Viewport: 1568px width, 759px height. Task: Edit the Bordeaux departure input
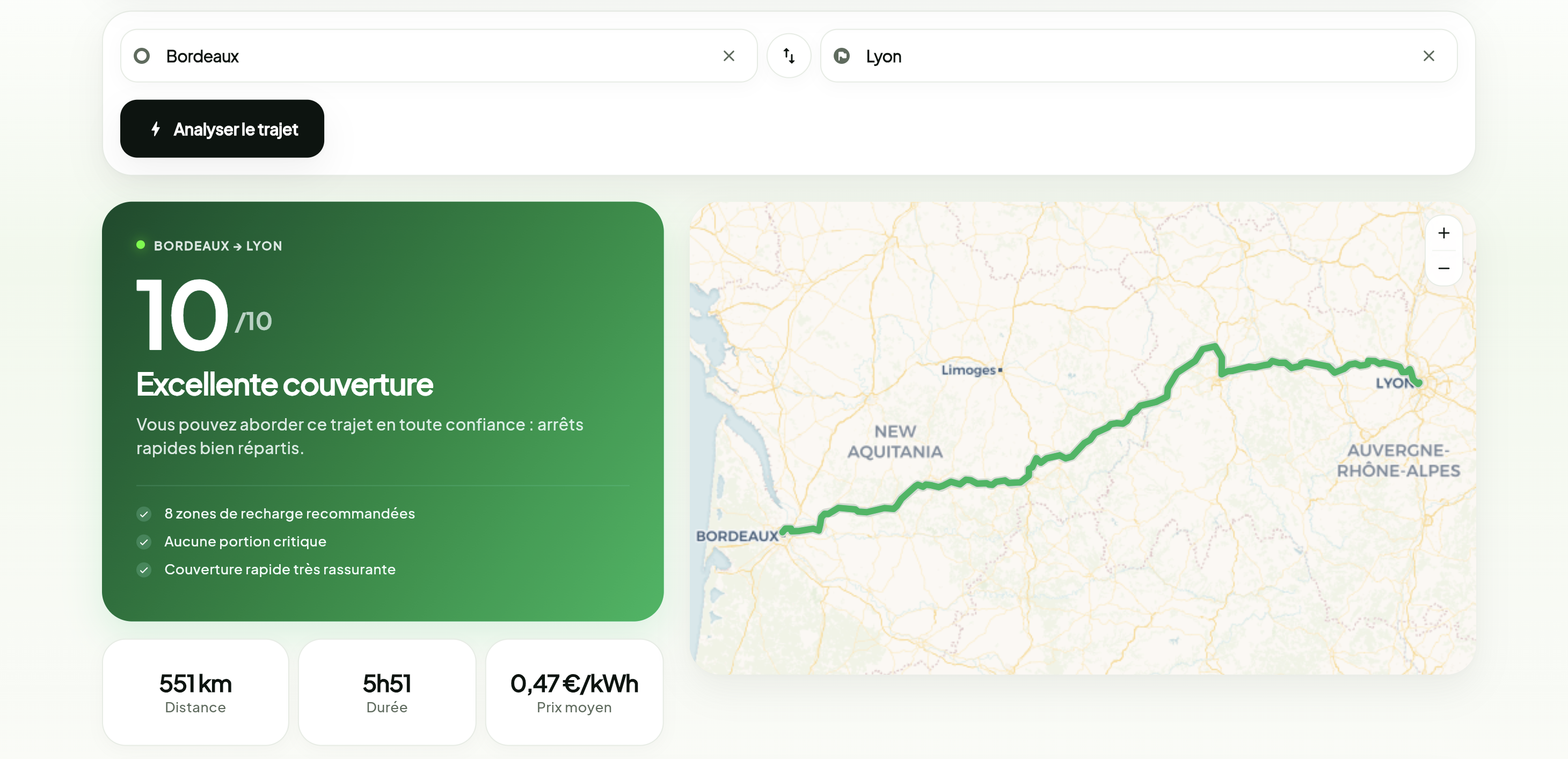(x=438, y=56)
